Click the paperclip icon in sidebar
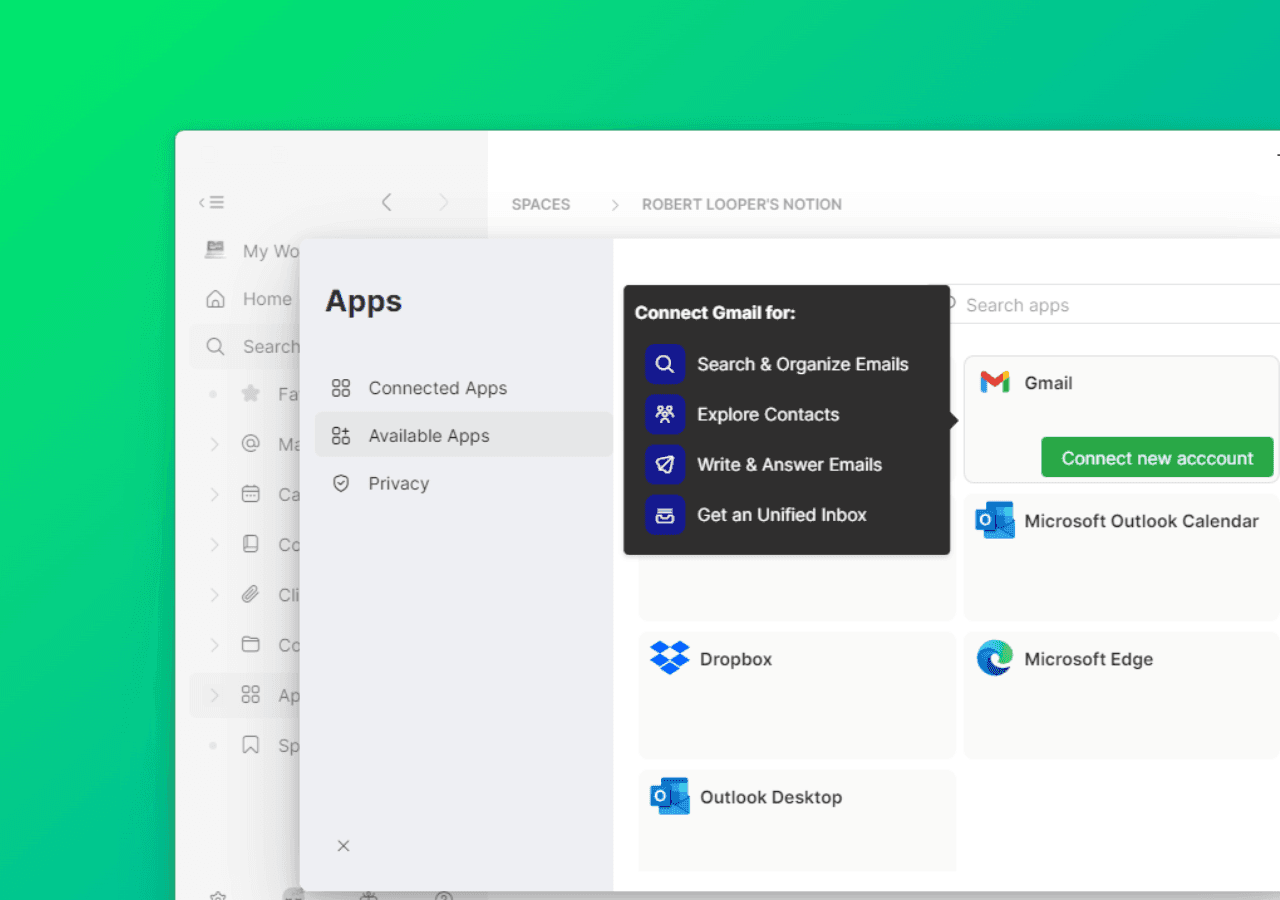Screen dimensions: 1280x900 click(x=251, y=595)
